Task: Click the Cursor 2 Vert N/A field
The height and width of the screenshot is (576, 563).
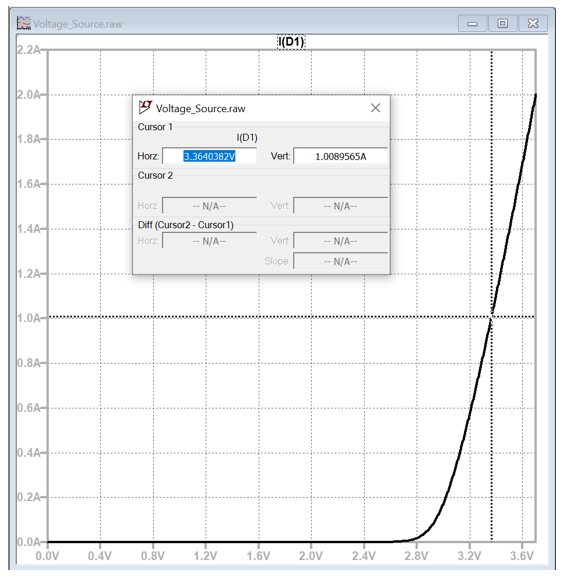Action: 340,206
